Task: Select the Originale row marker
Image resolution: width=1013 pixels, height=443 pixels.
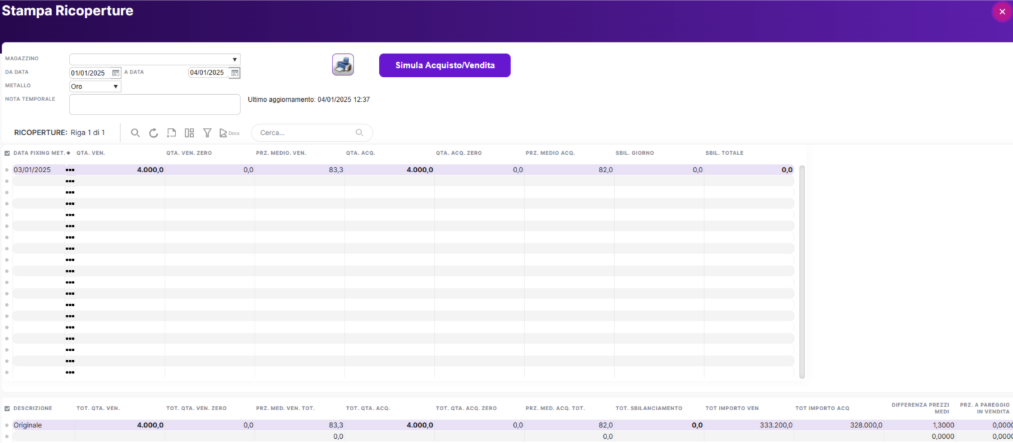Action: point(8,425)
